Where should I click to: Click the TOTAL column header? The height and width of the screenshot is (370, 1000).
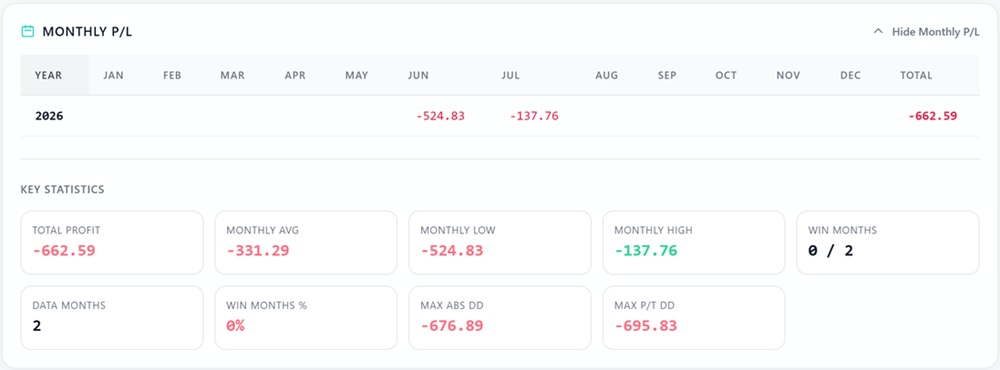pos(916,75)
